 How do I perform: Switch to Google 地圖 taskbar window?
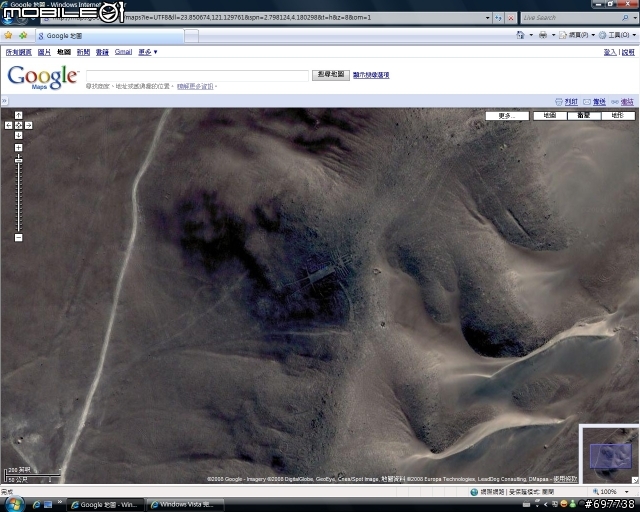click(105, 505)
